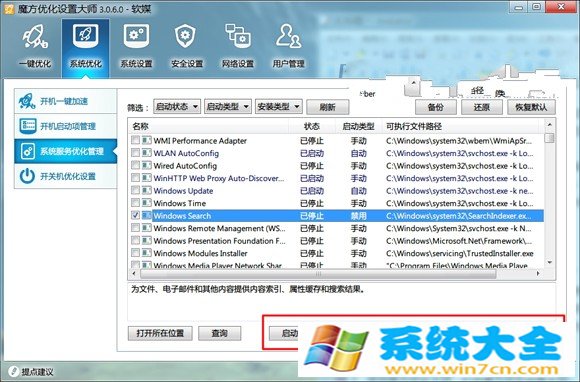Click the 提点建议 pencil icon
580x382 pixels.
click(x=13, y=371)
